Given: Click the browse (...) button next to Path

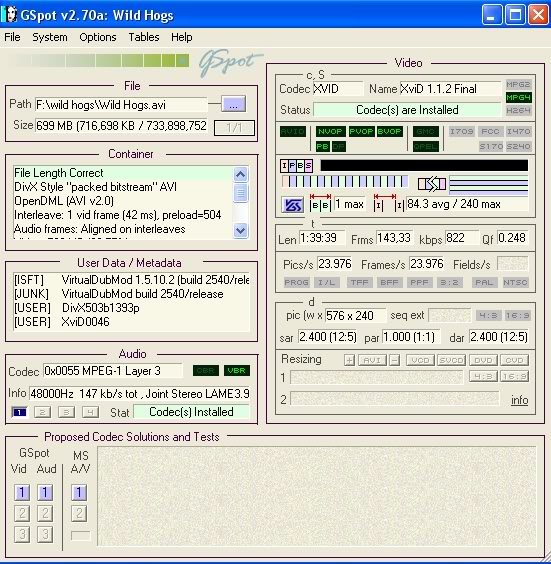Looking at the screenshot, I should tap(233, 104).
